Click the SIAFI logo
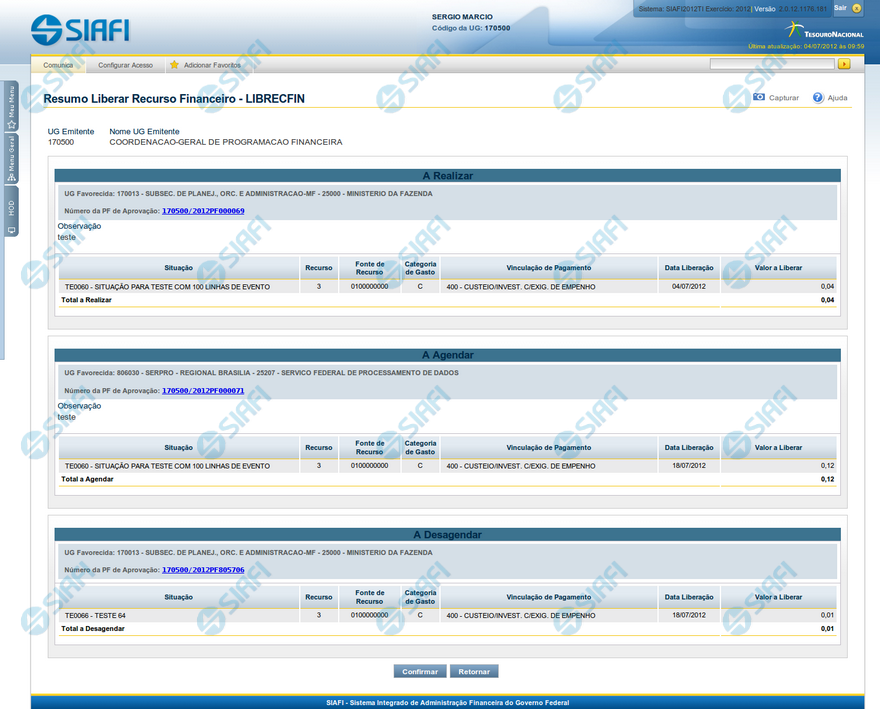 [80, 29]
